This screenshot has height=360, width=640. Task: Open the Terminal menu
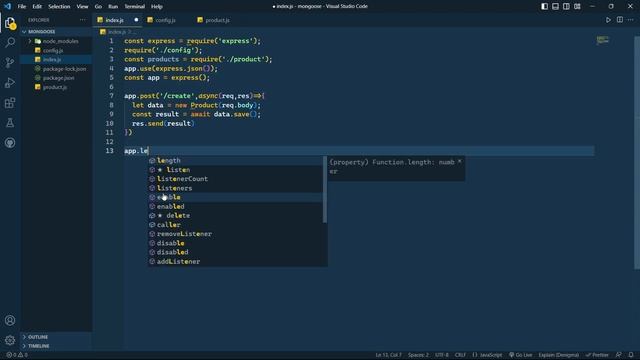[134, 7]
